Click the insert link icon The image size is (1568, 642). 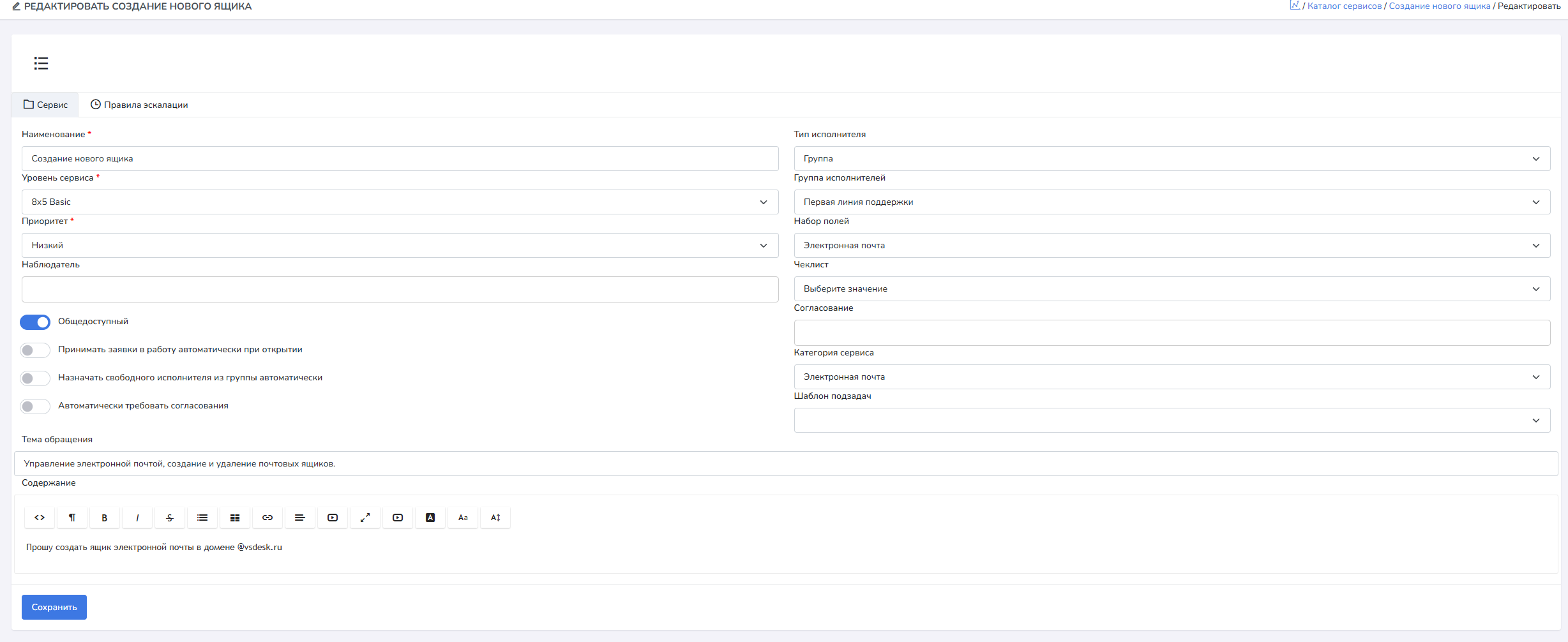click(x=268, y=518)
